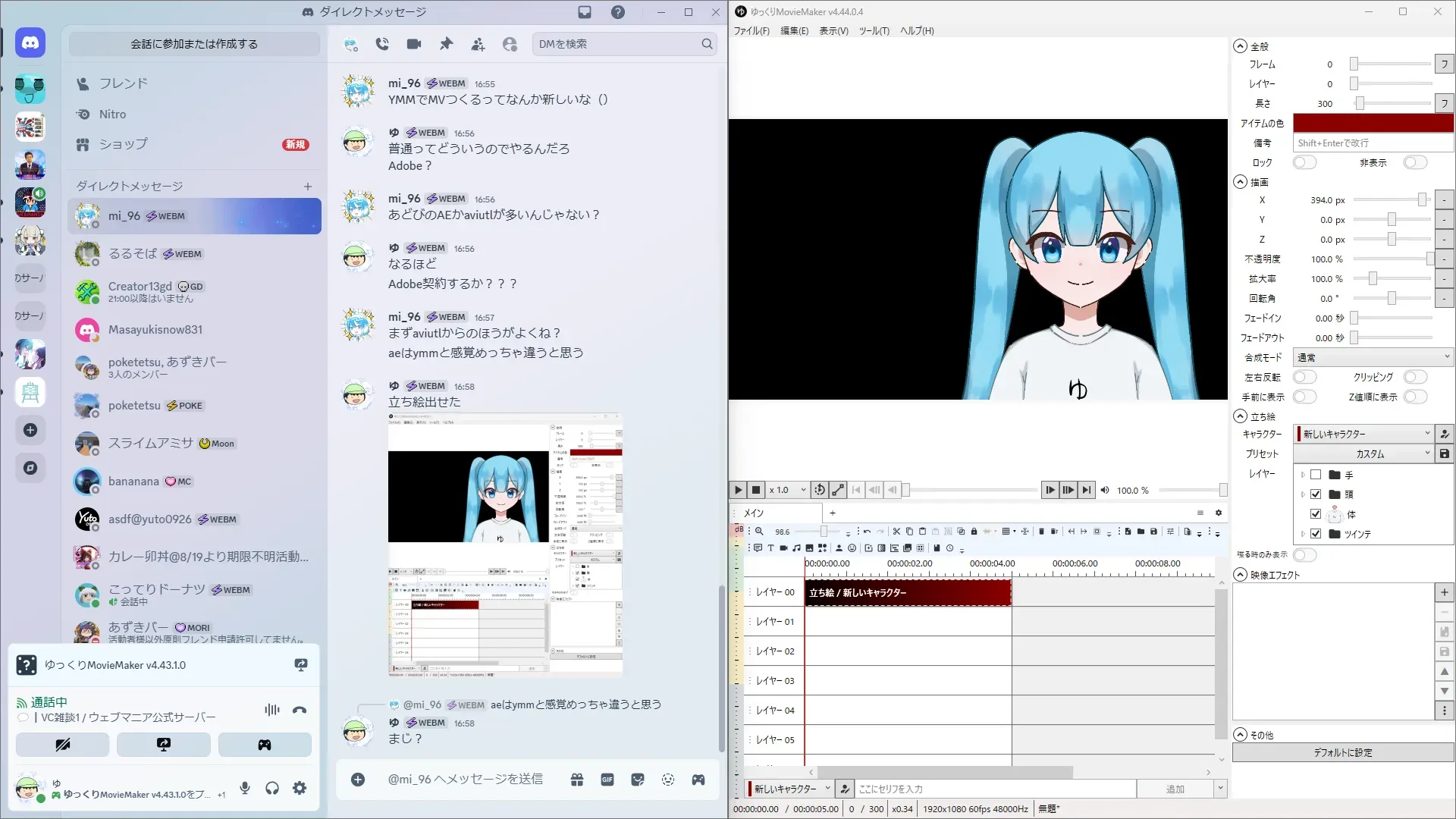Open the ファイル(F) menu
Viewport: 1456px width, 819px height.
click(x=751, y=31)
